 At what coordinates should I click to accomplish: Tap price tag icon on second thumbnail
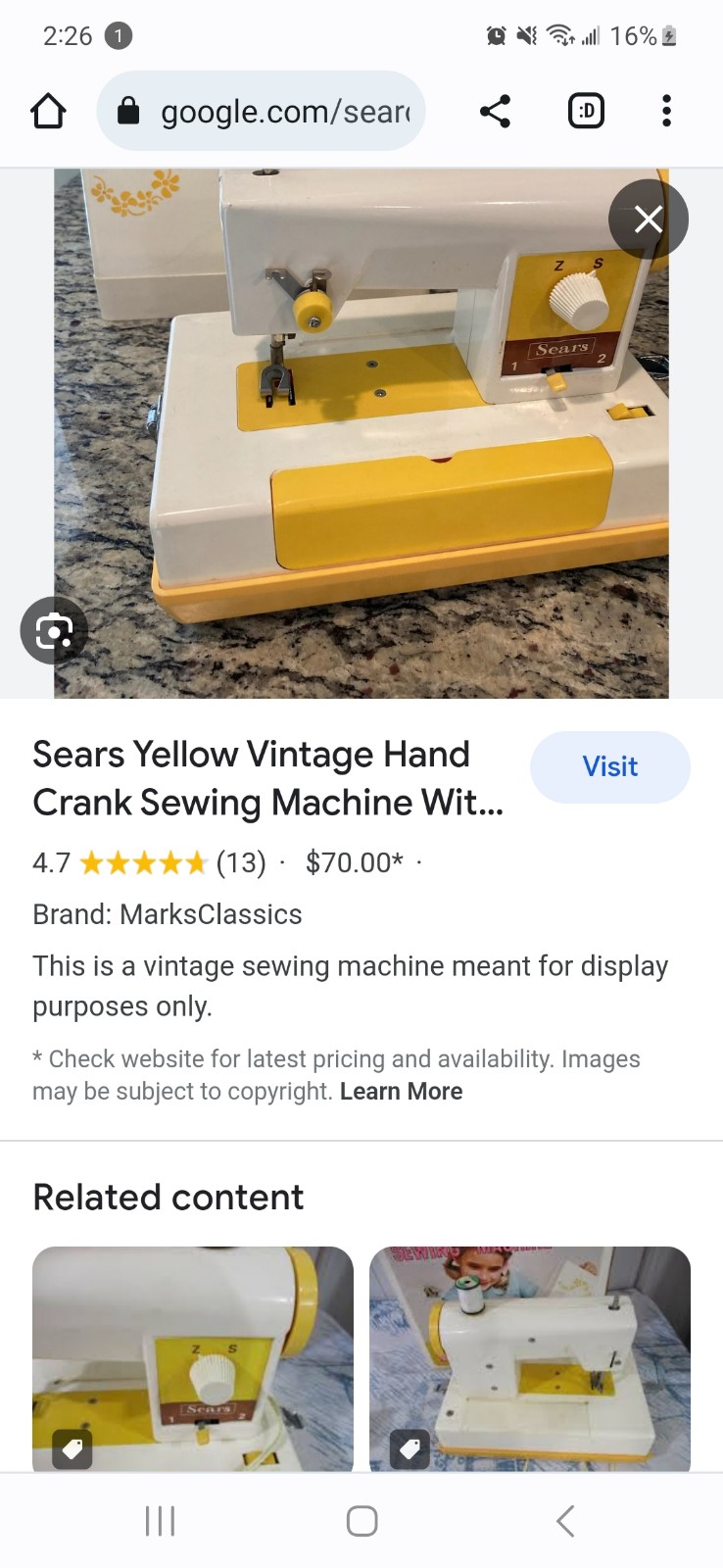(x=410, y=1448)
